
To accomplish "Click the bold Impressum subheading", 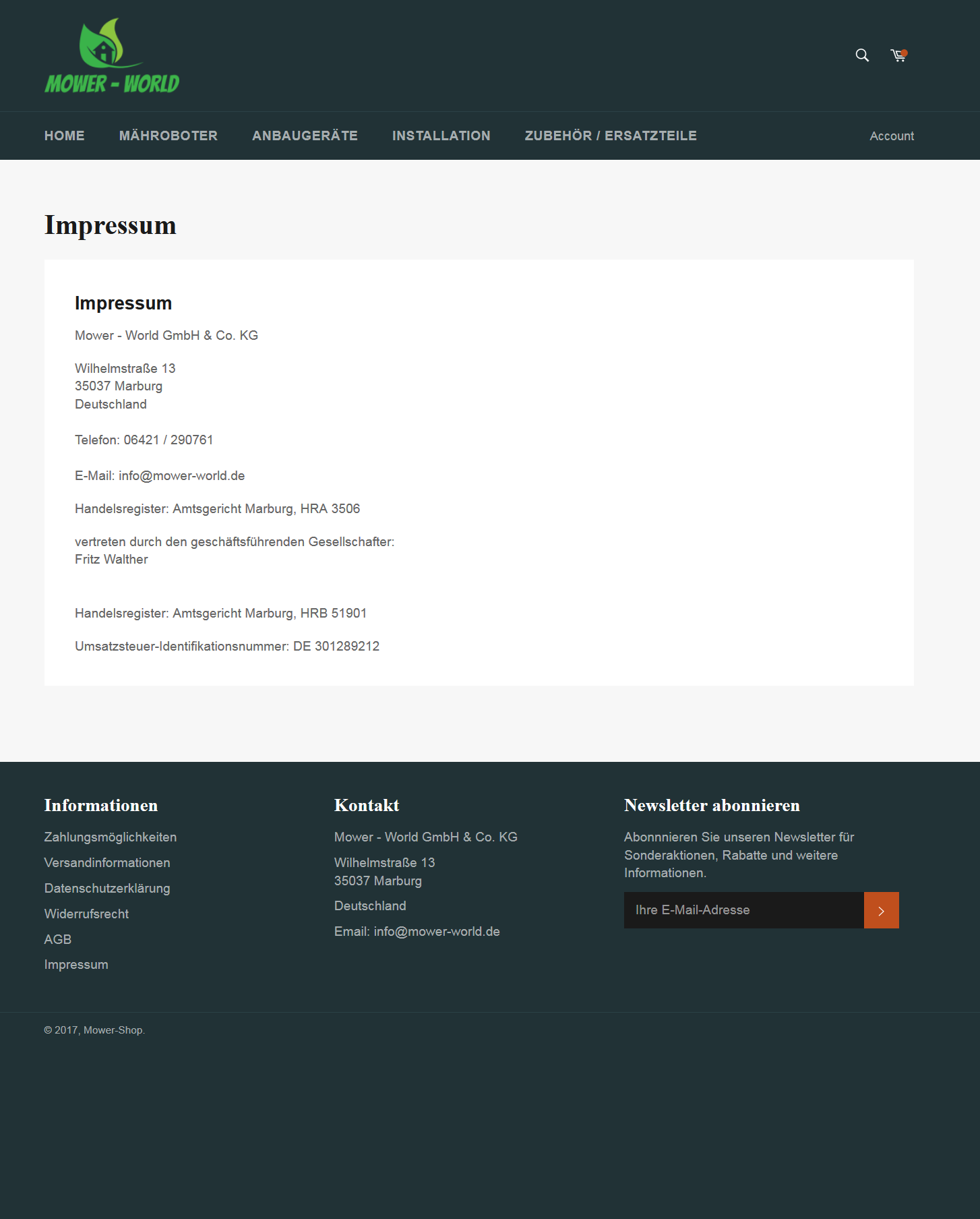I will (123, 303).
